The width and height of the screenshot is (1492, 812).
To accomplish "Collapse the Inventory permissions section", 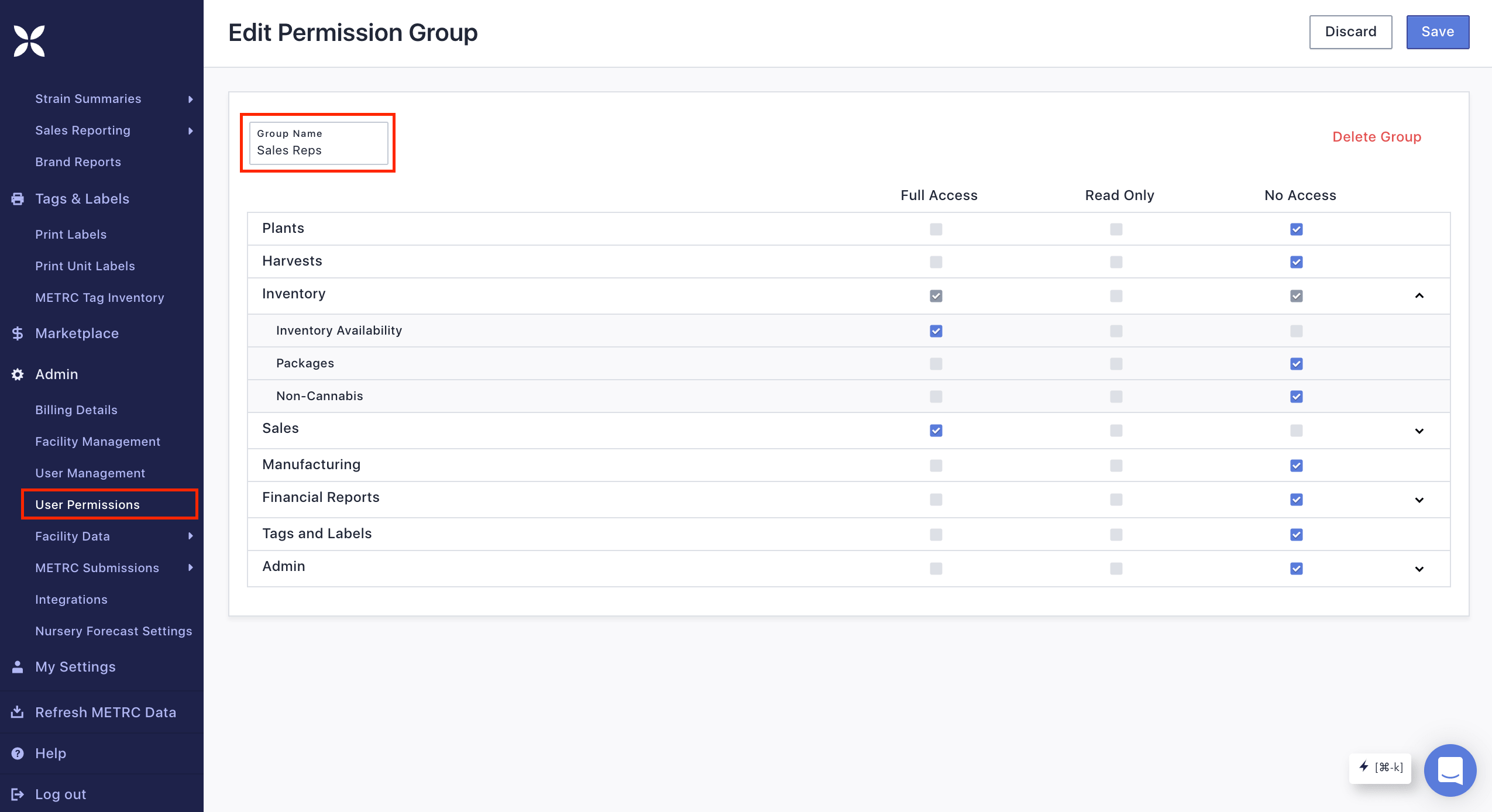I will coord(1418,296).
